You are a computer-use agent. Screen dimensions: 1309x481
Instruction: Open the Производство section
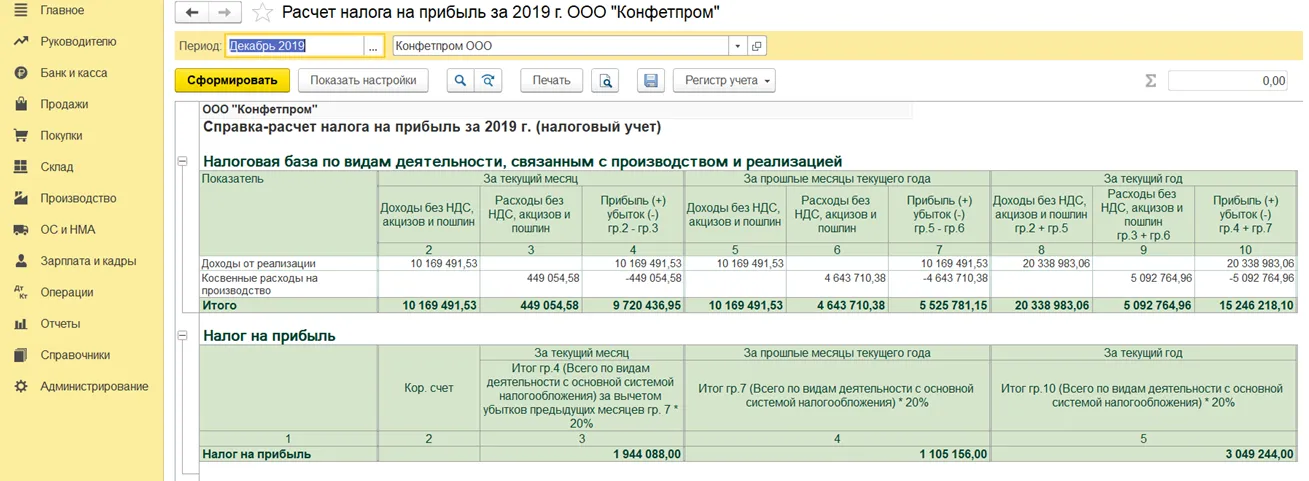[x=78, y=198]
